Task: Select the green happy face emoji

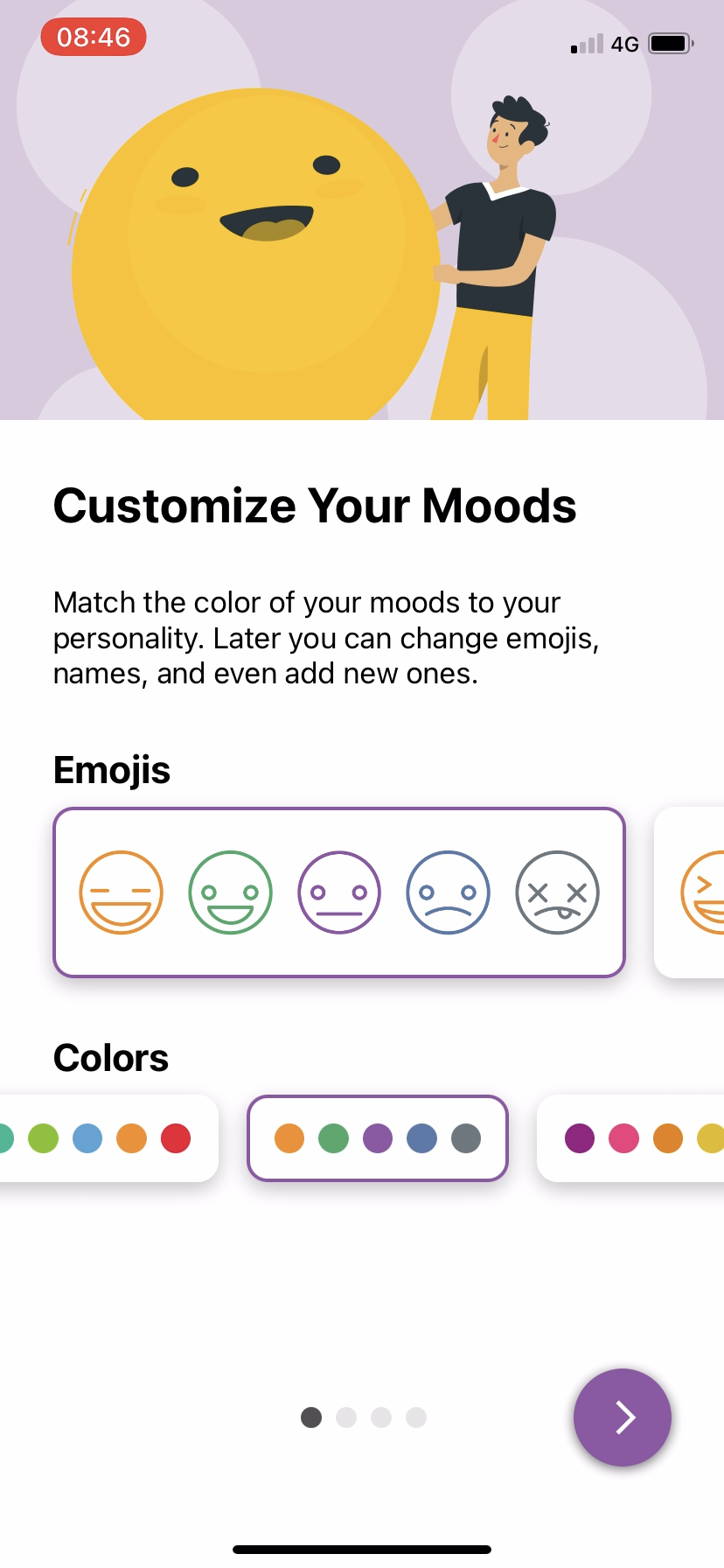Action: pyautogui.click(x=230, y=892)
